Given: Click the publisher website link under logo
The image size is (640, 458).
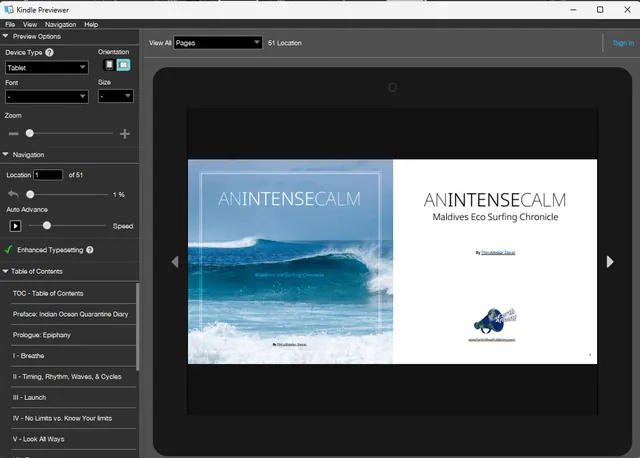Looking at the screenshot, I should coord(492,340).
